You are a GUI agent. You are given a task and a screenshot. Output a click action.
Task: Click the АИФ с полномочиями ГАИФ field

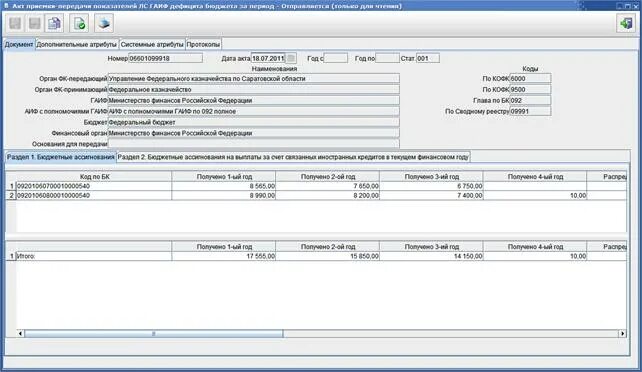click(x=253, y=111)
